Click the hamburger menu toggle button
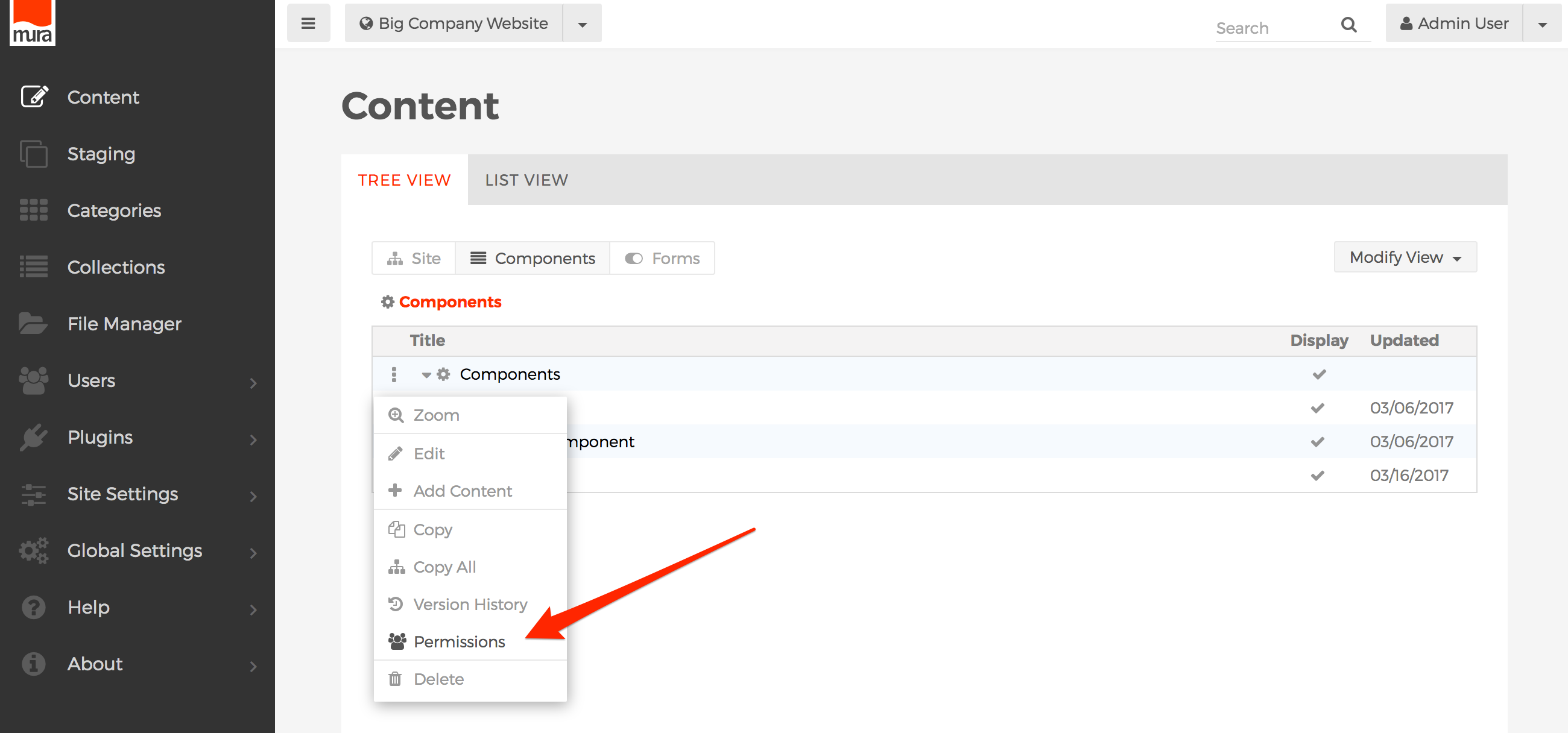This screenshot has height=733, width=1568. pos(308,23)
